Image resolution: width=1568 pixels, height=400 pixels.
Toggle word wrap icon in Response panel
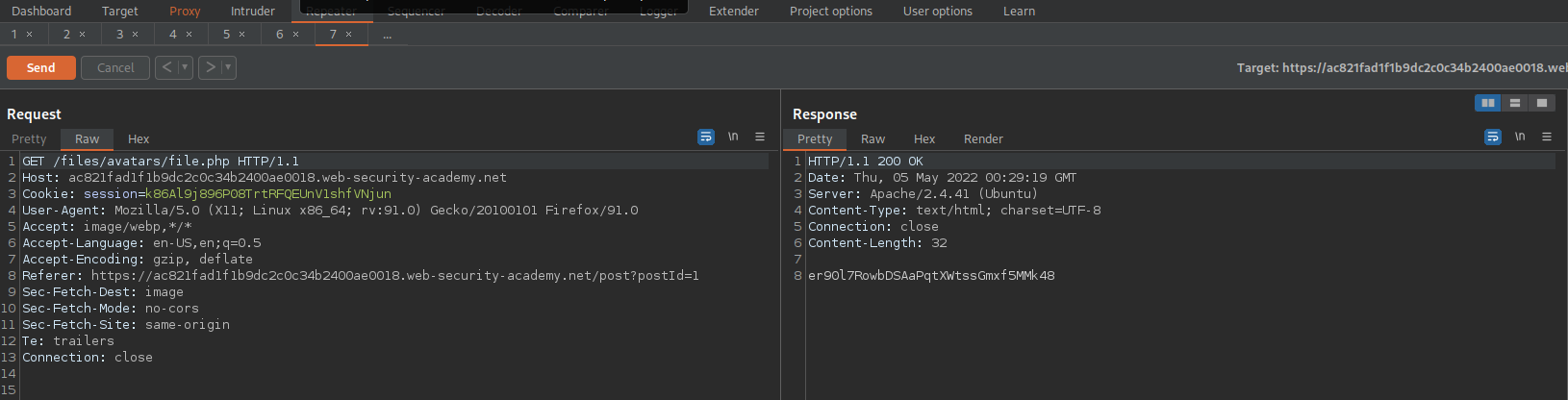pyautogui.click(x=1493, y=137)
